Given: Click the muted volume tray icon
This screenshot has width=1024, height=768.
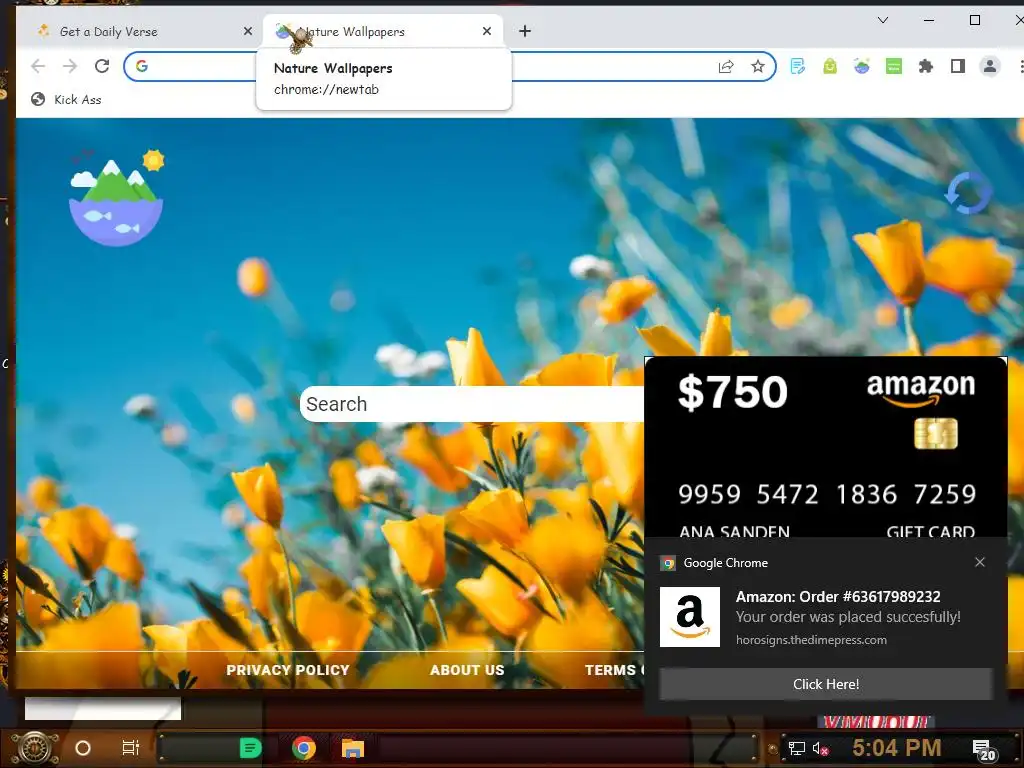Looking at the screenshot, I should [820, 748].
